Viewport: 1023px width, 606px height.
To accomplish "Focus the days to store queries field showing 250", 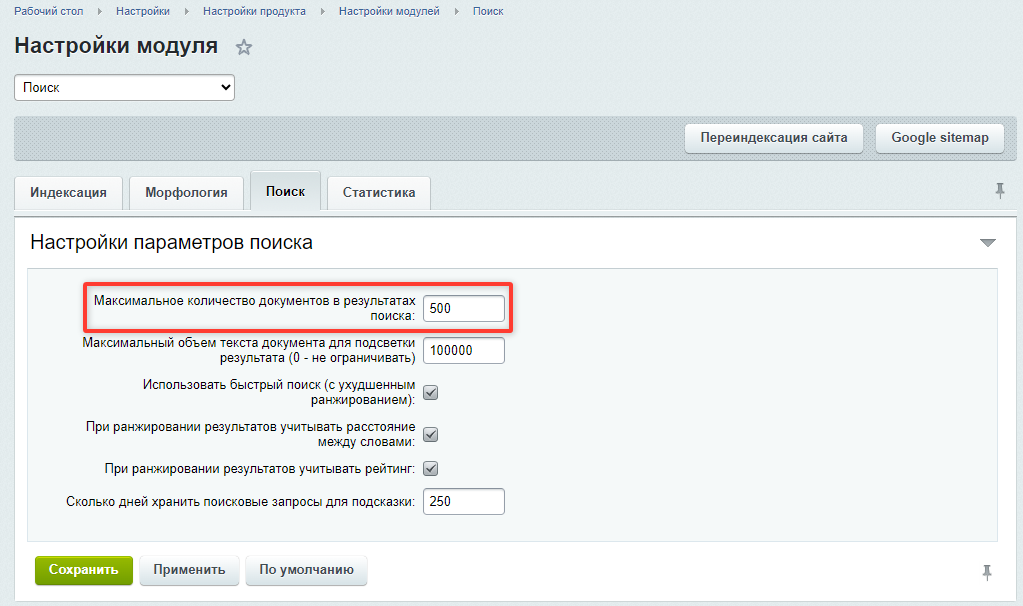I will pyautogui.click(x=464, y=501).
